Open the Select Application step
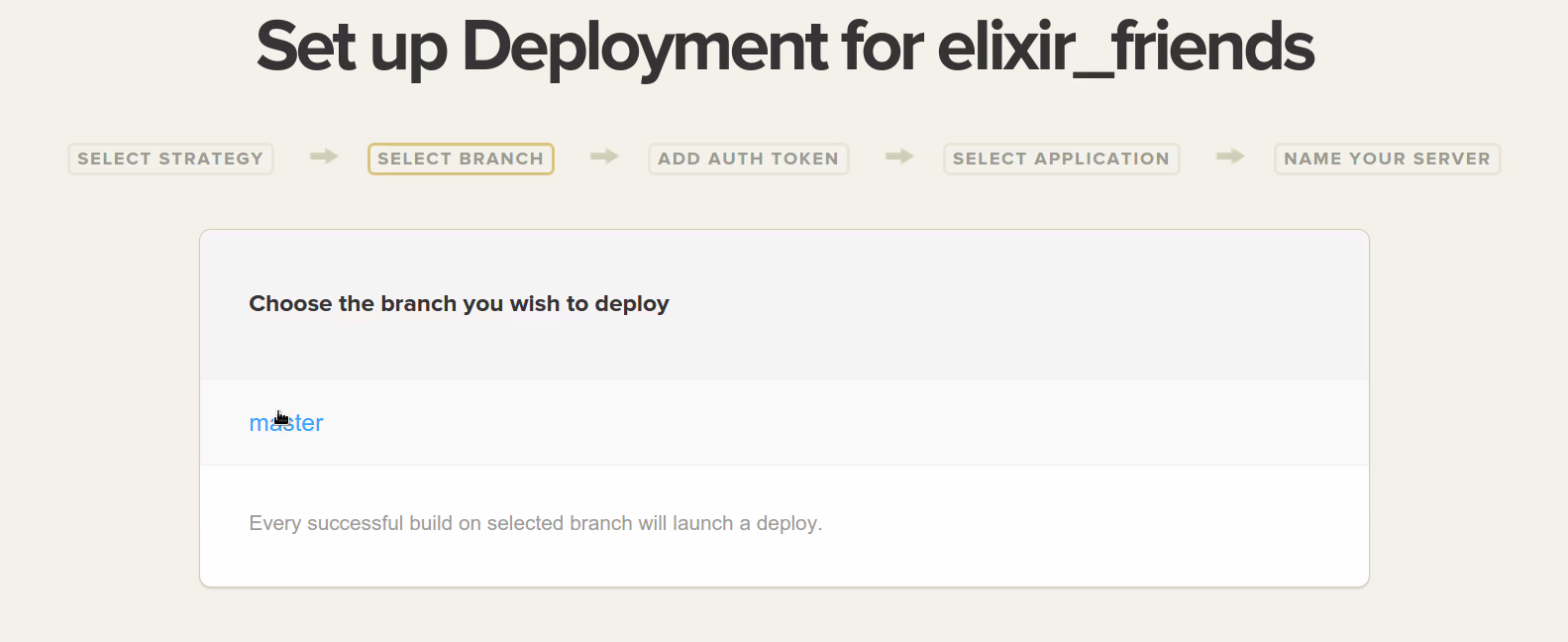The image size is (1568, 642). pyautogui.click(x=1061, y=159)
